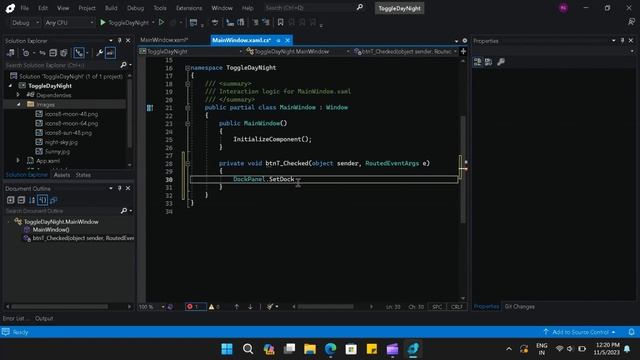
Task: Open Microsoft Edge from the Windows taskbar
Action: click(x=330, y=349)
